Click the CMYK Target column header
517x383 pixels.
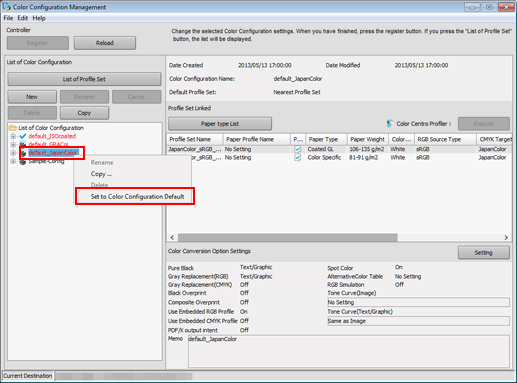pos(495,139)
